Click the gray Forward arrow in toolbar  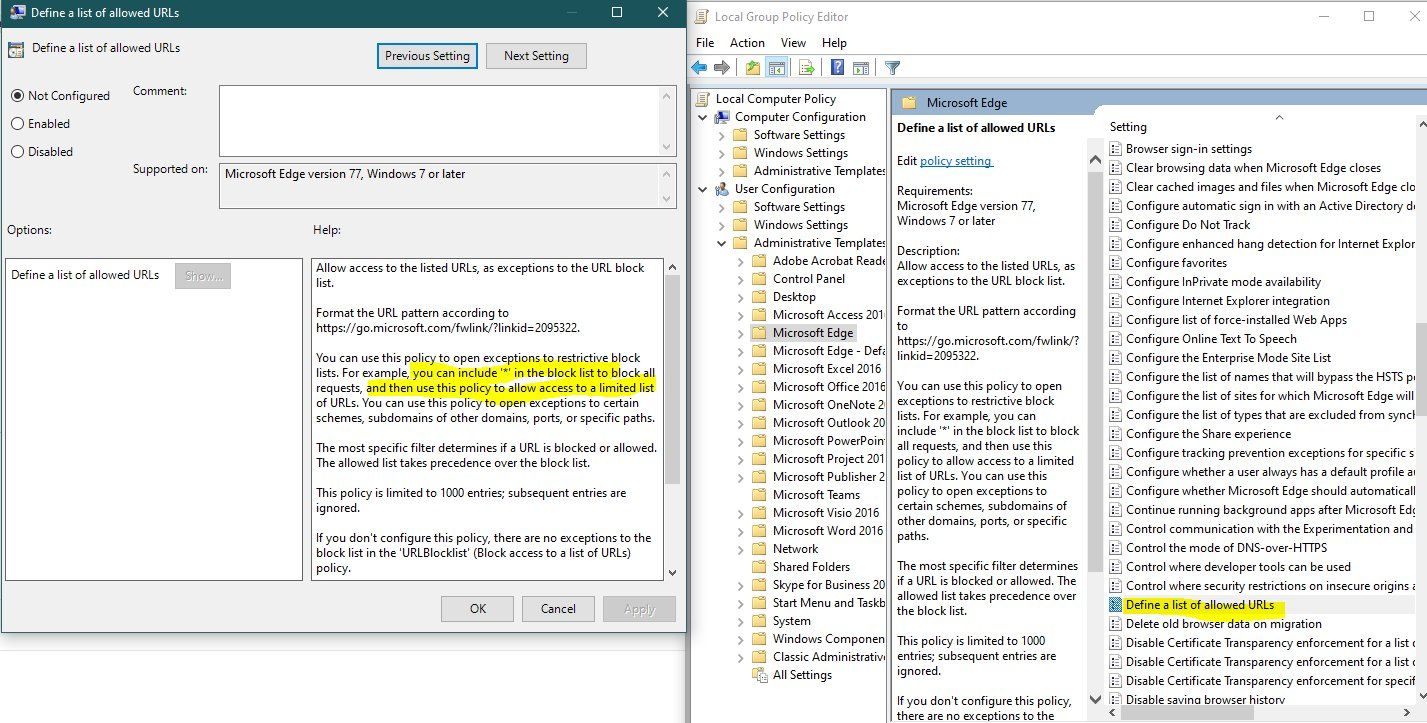(x=721, y=68)
